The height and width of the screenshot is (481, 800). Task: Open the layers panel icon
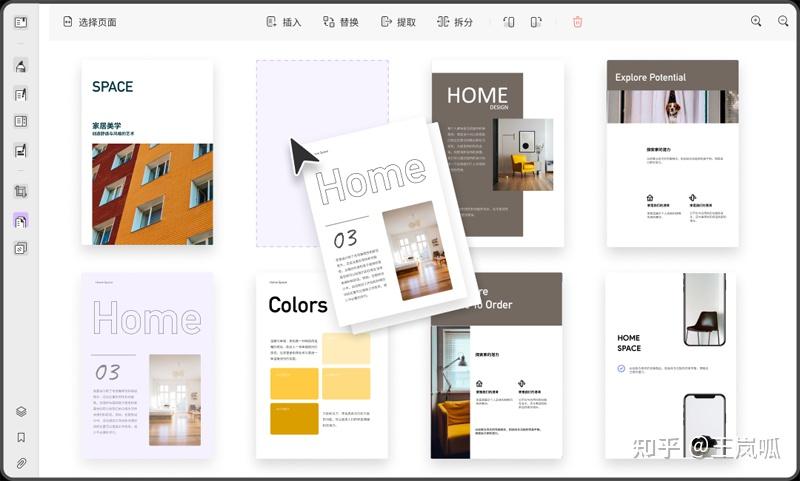click(x=21, y=411)
